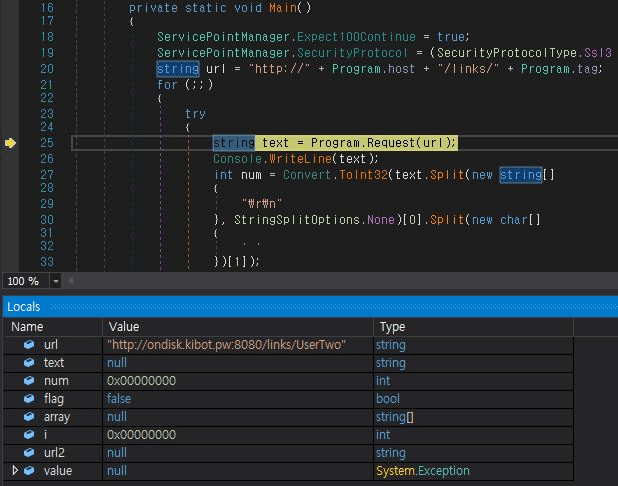Click StringSplitOptions.None on line 30
Image resolution: width=618 pixels, height=486 pixels.
point(314,220)
